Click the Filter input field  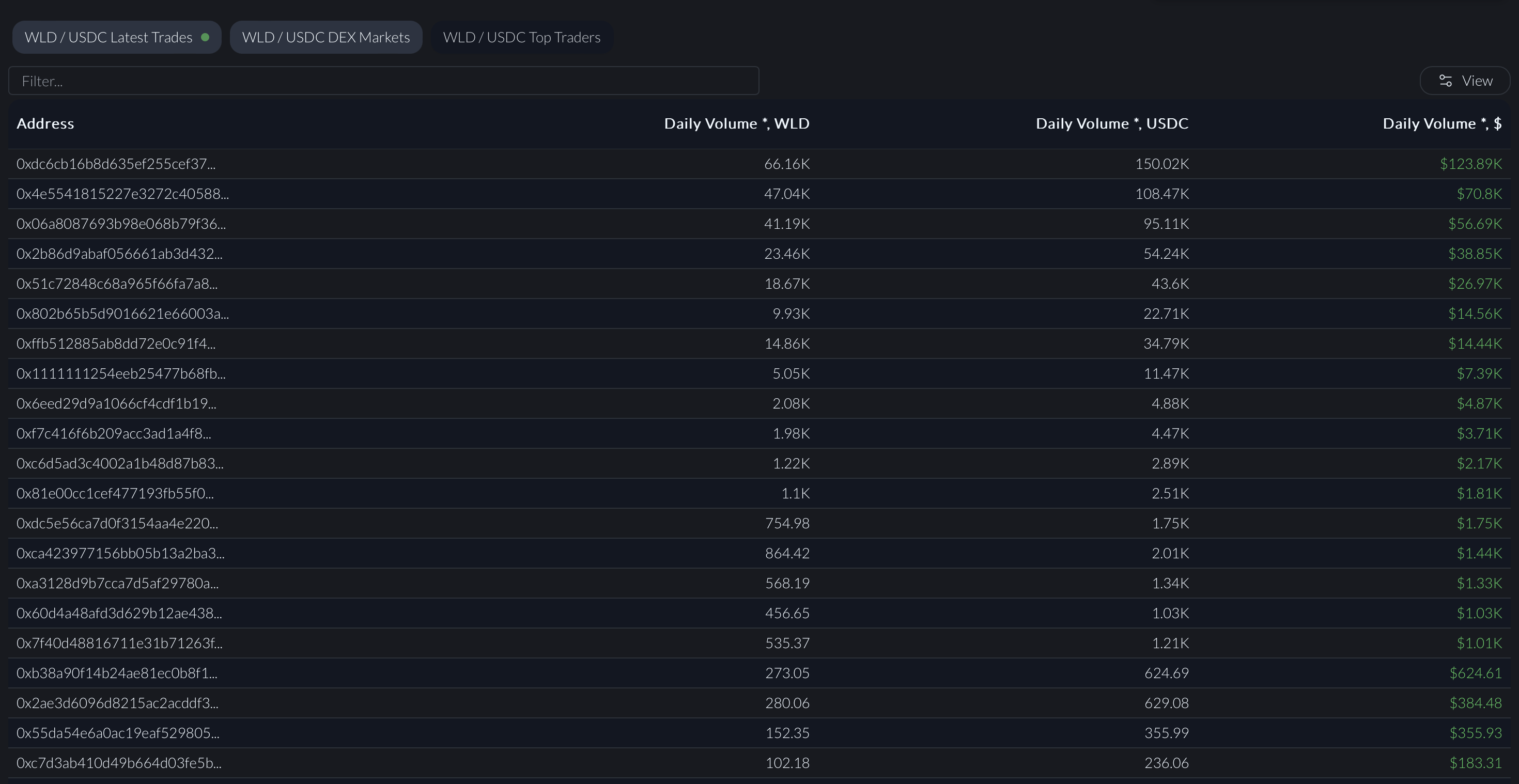coord(384,81)
